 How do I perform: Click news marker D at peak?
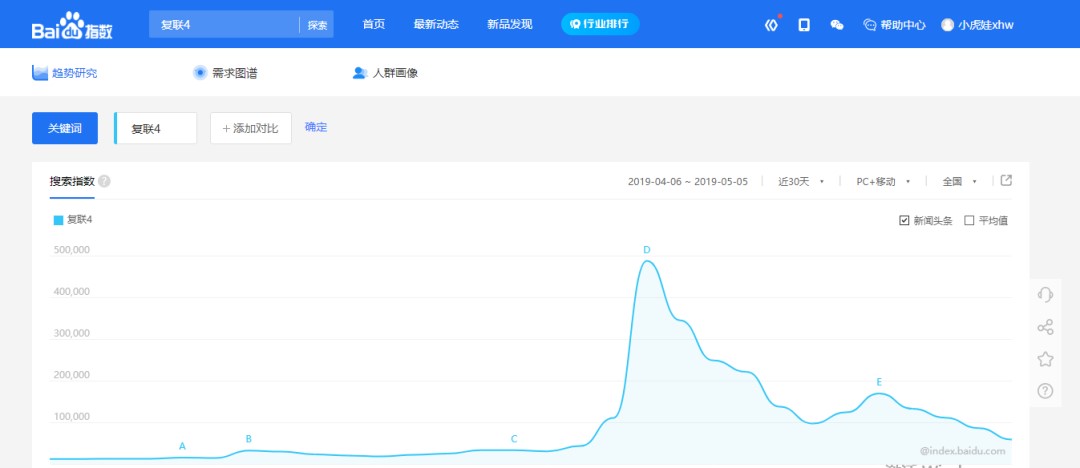click(647, 250)
